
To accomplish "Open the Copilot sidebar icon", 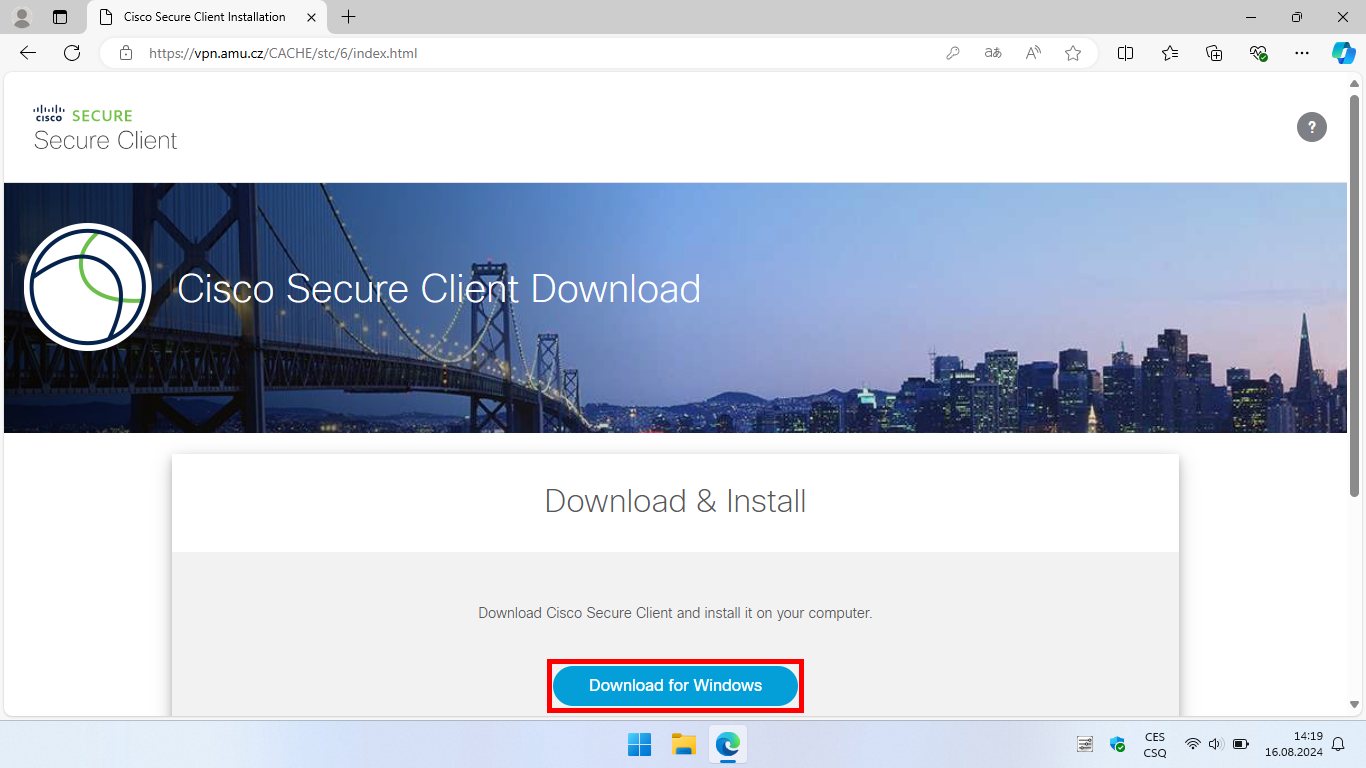I will coord(1343,53).
